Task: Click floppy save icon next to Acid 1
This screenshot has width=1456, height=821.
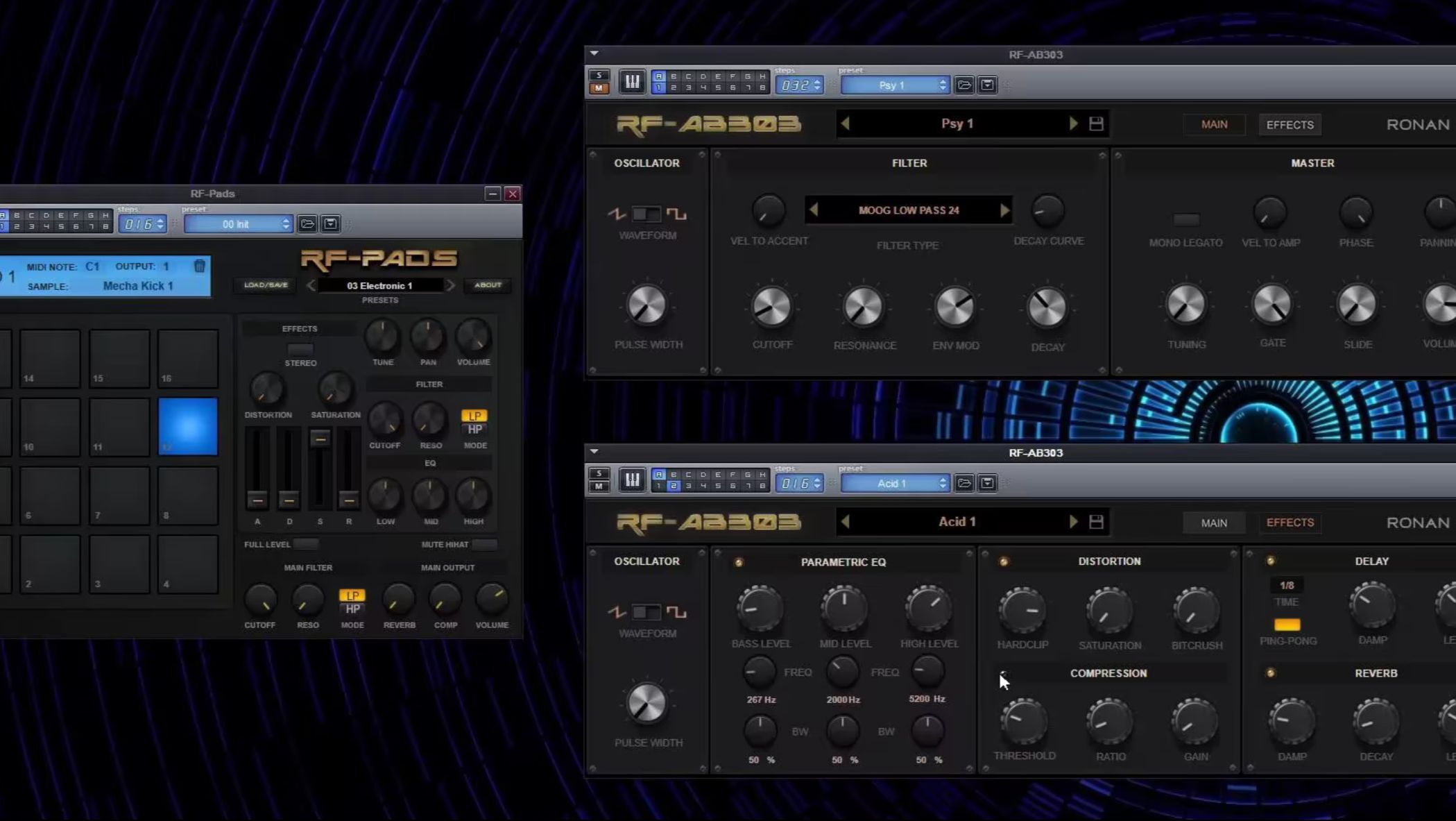Action: click(1096, 522)
